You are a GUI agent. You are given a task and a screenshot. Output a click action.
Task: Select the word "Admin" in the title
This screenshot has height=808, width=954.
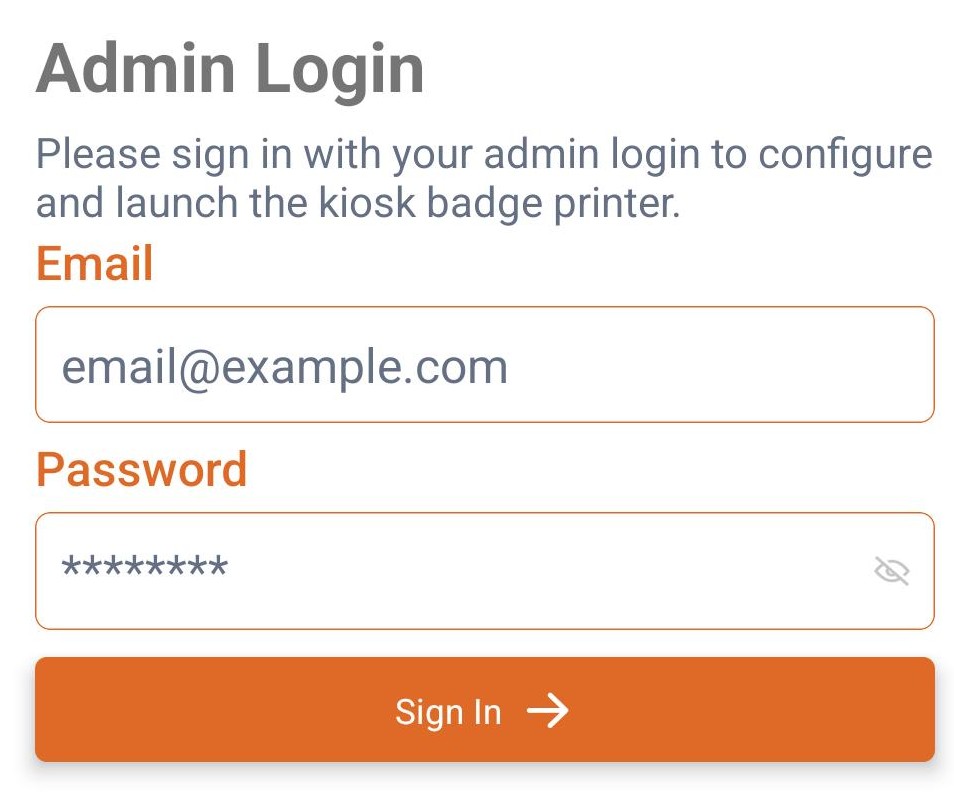[x=137, y=69]
